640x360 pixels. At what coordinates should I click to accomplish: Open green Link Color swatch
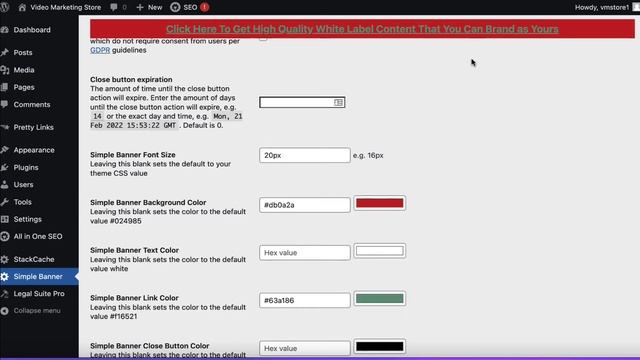tap(380, 298)
